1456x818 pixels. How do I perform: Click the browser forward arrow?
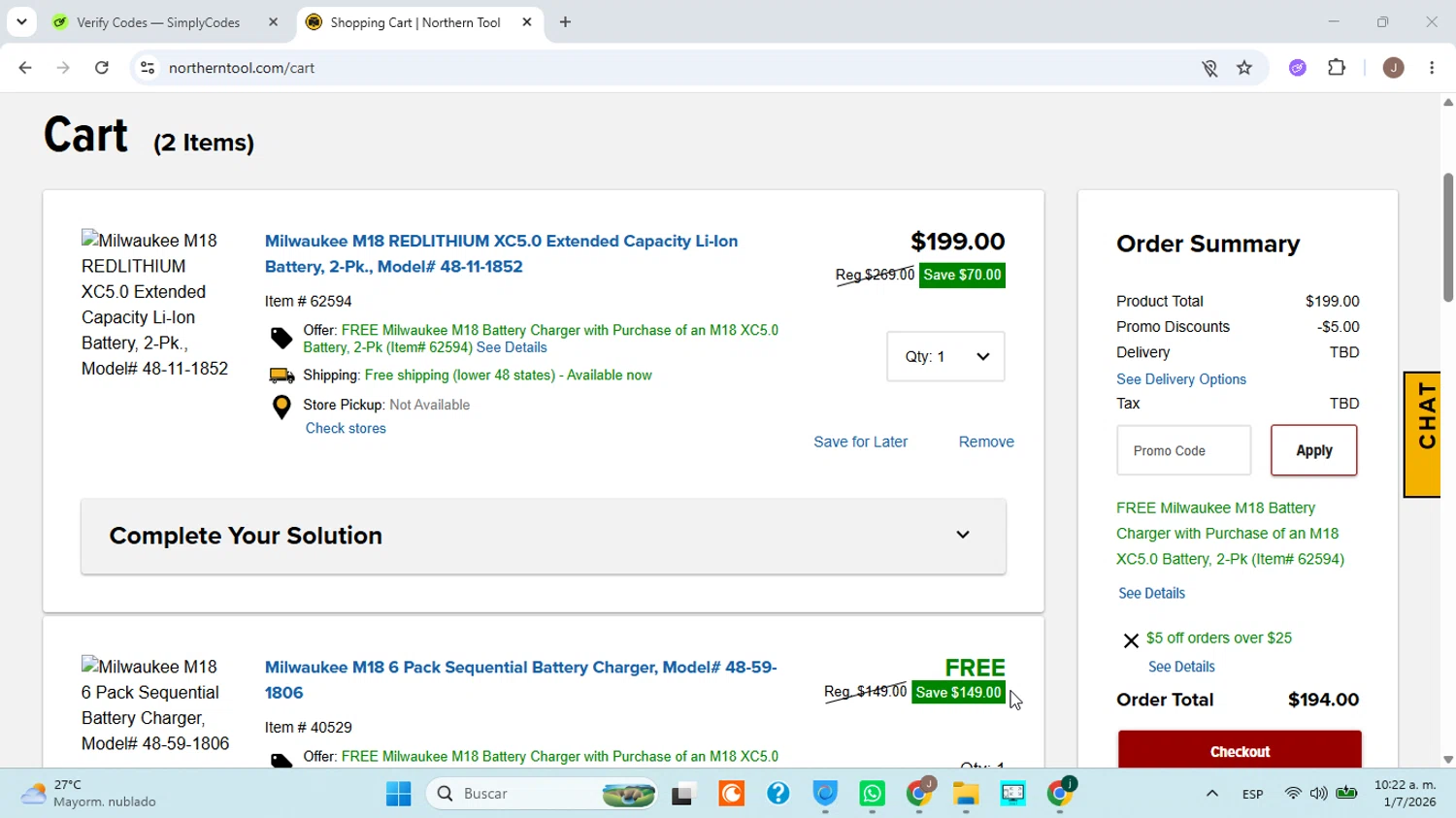(x=63, y=68)
